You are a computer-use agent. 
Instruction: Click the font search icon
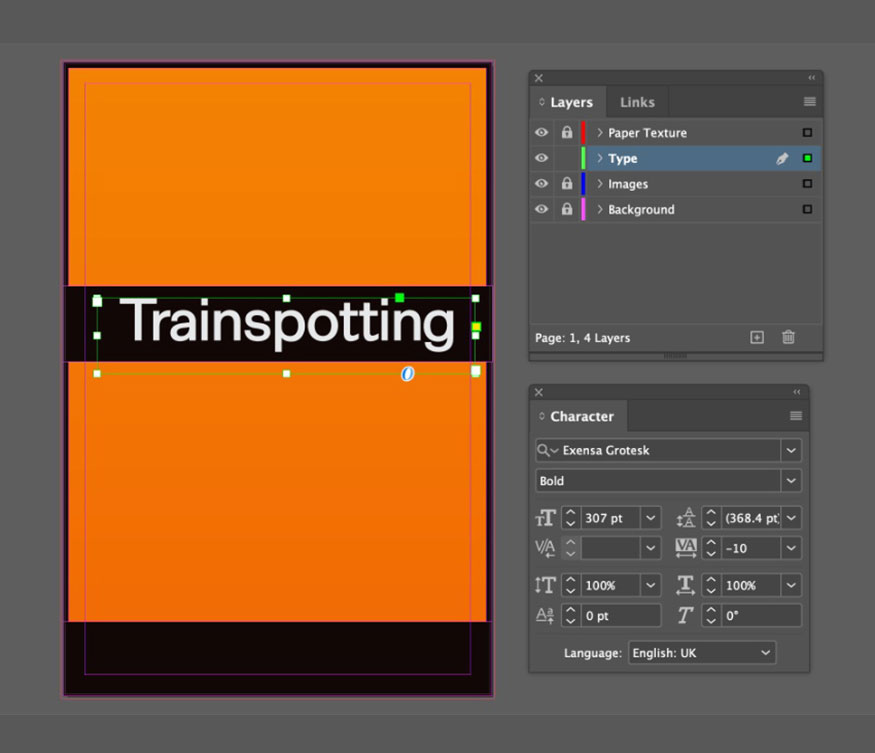546,450
